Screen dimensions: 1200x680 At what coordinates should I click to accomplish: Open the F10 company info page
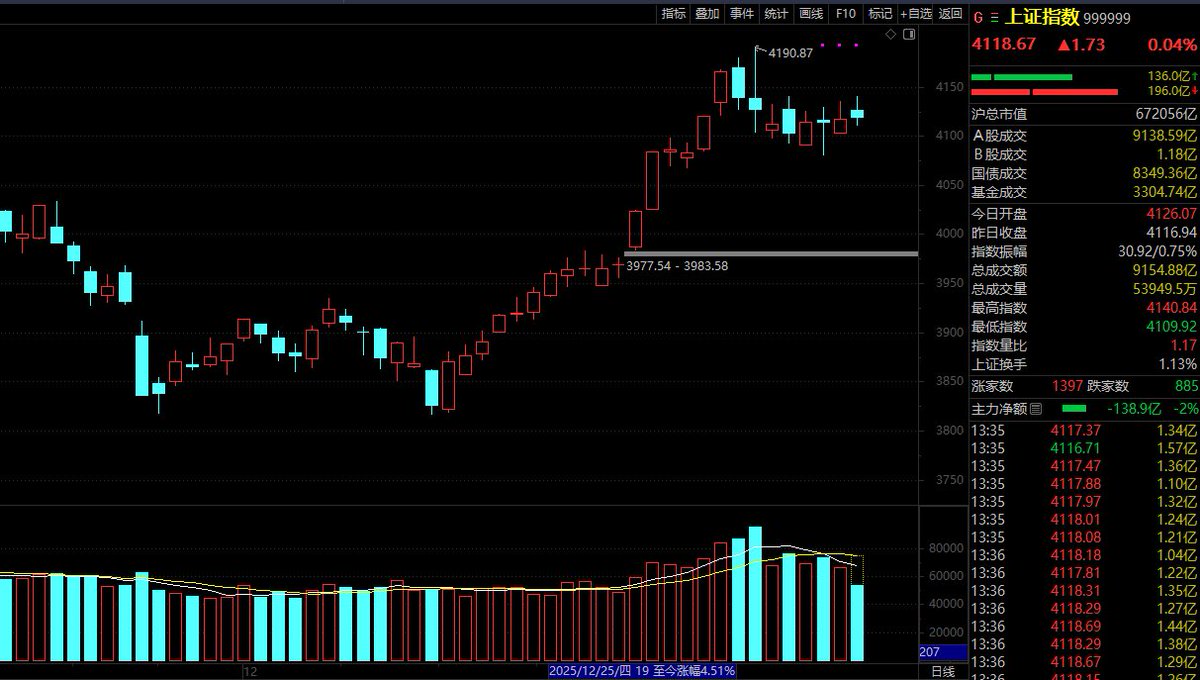tap(845, 13)
